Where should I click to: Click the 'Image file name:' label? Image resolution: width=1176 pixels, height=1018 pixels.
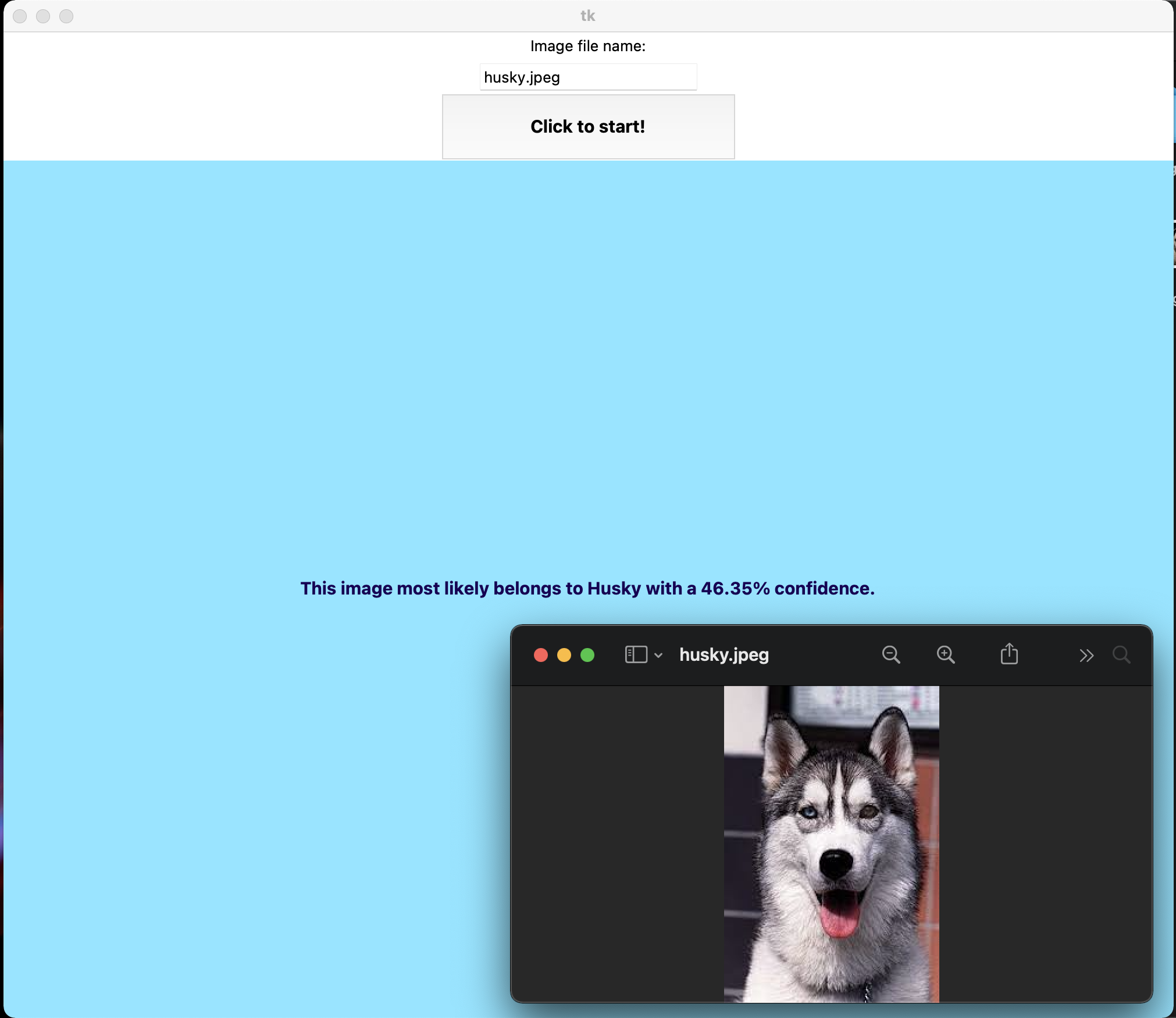(x=587, y=46)
